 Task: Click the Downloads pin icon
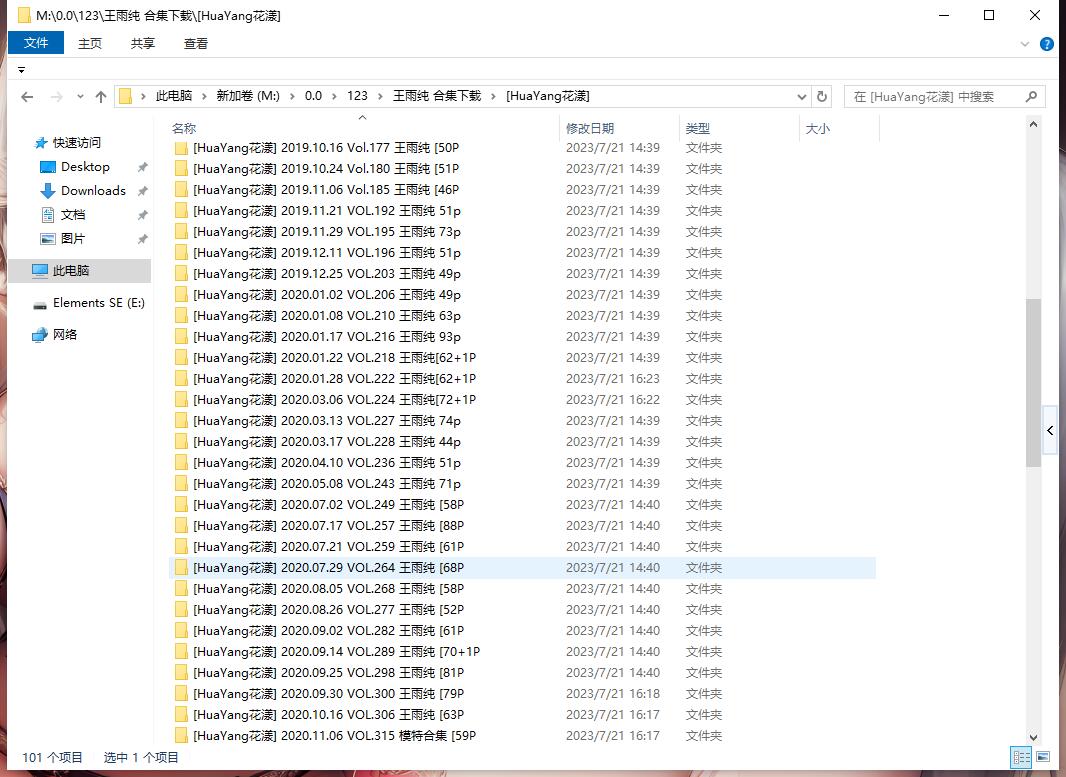click(x=143, y=191)
